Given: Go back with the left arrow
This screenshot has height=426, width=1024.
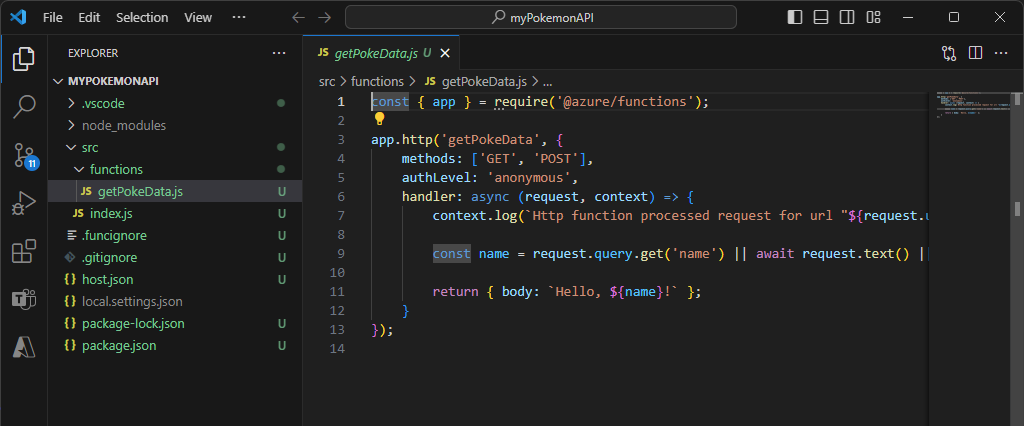Looking at the screenshot, I should pos(298,18).
